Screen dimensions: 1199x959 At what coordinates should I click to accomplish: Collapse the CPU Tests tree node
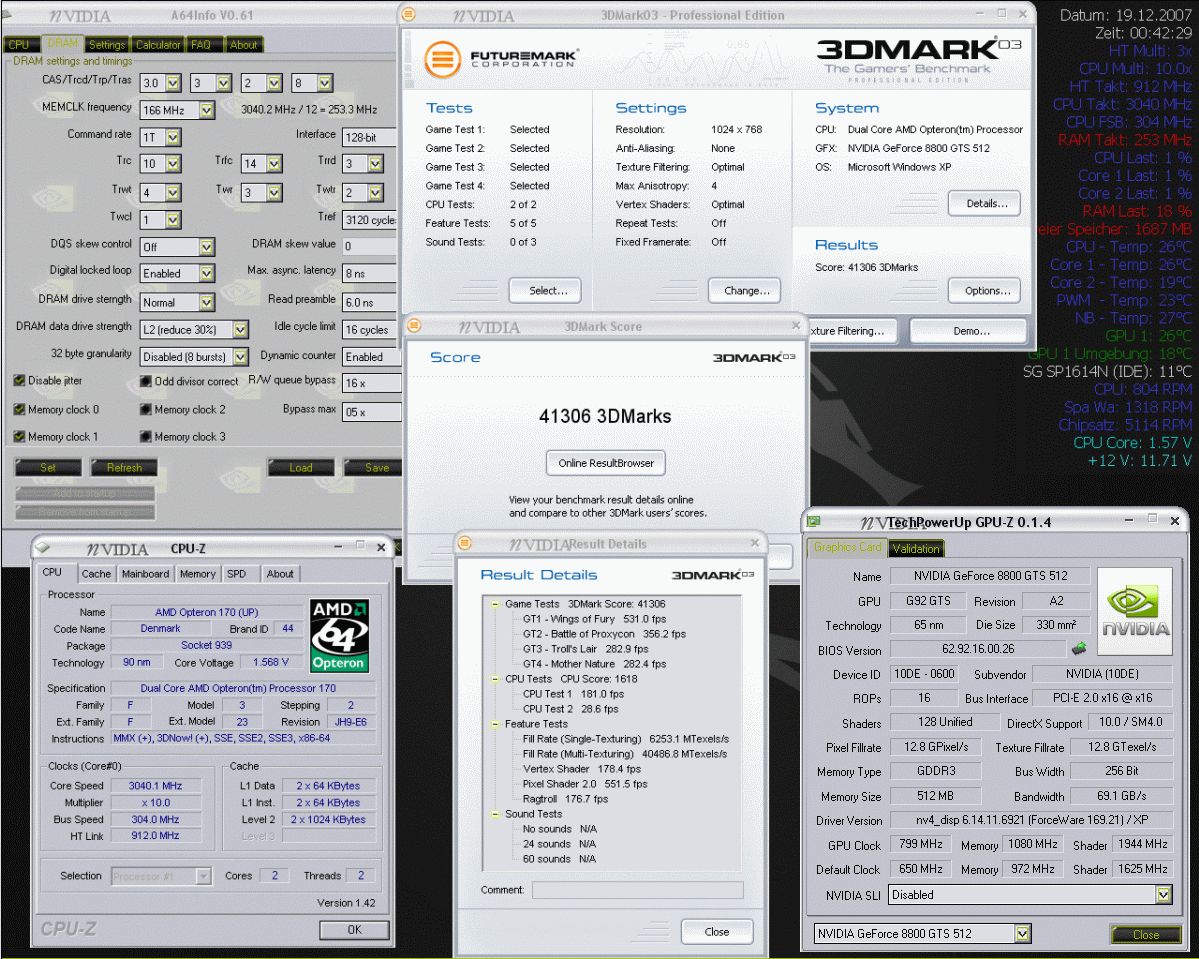[496, 678]
